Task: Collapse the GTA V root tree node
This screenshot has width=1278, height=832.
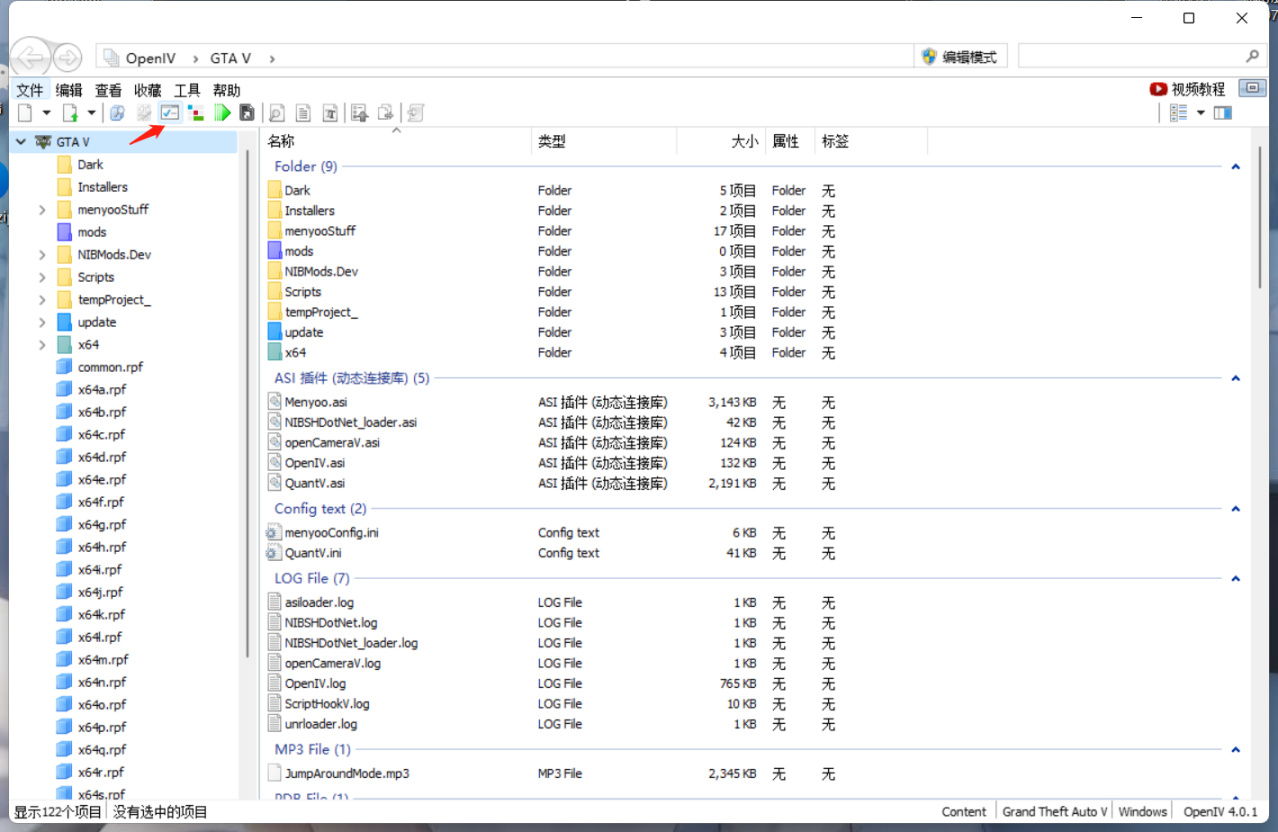Action: (x=21, y=142)
